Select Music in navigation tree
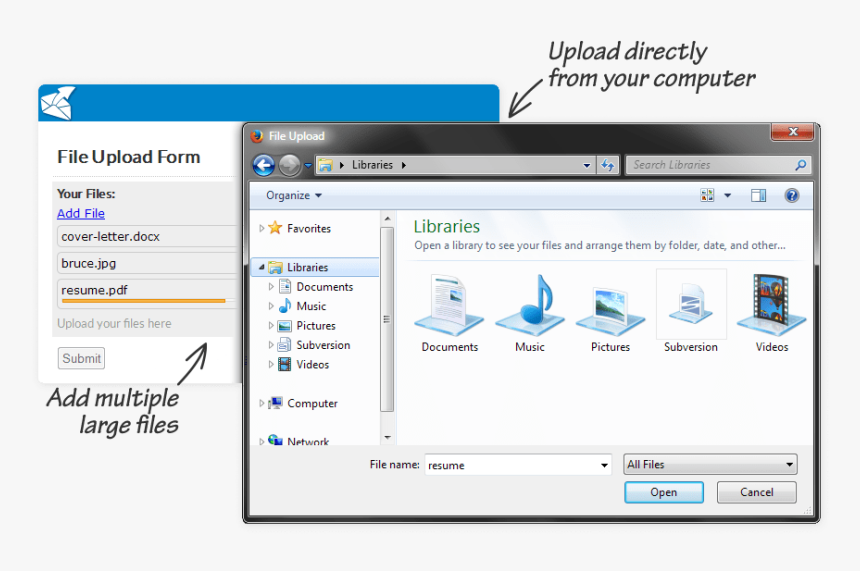Image resolution: width=860 pixels, height=571 pixels. [x=311, y=306]
